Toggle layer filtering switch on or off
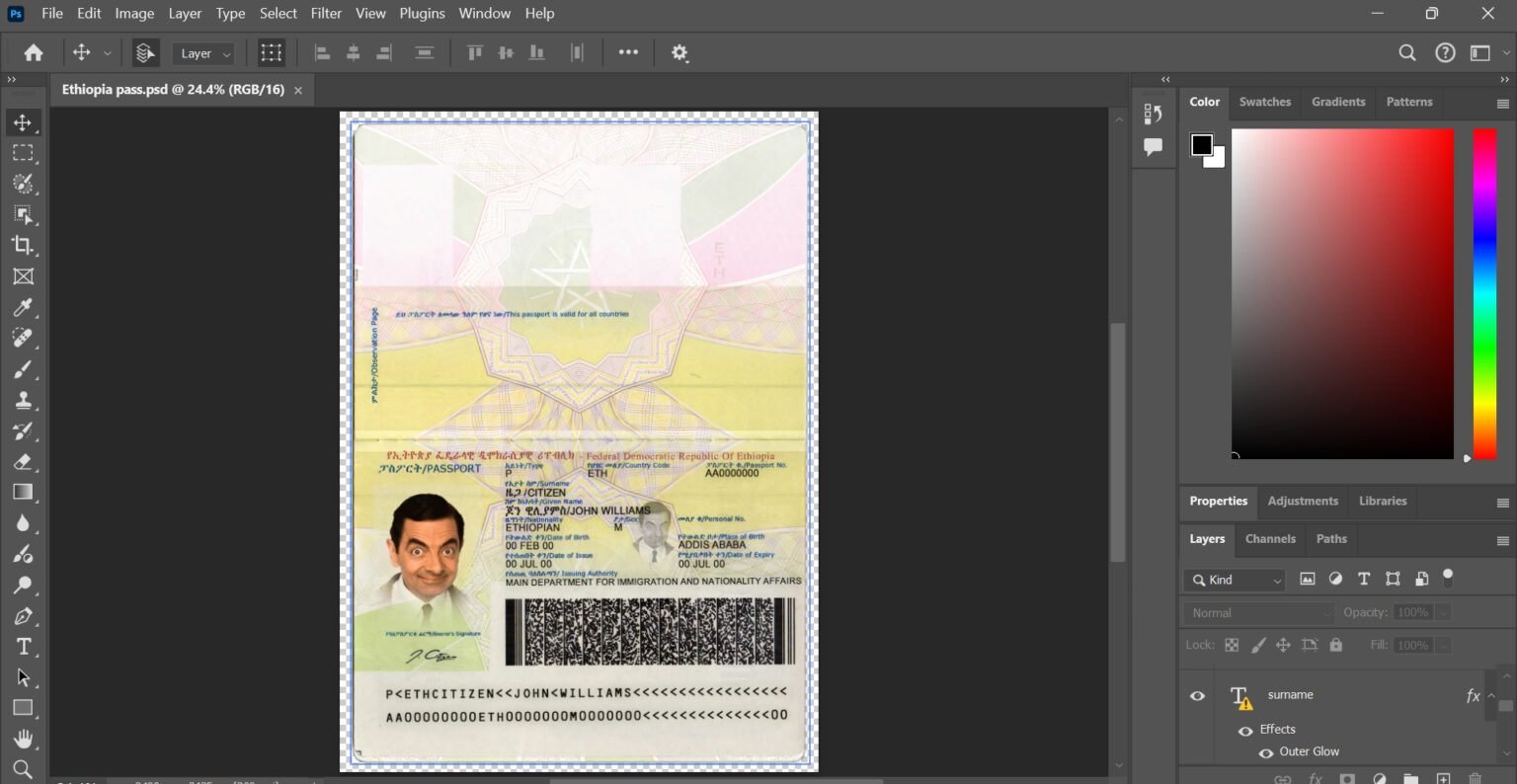This screenshot has width=1517, height=784. pyautogui.click(x=1448, y=577)
